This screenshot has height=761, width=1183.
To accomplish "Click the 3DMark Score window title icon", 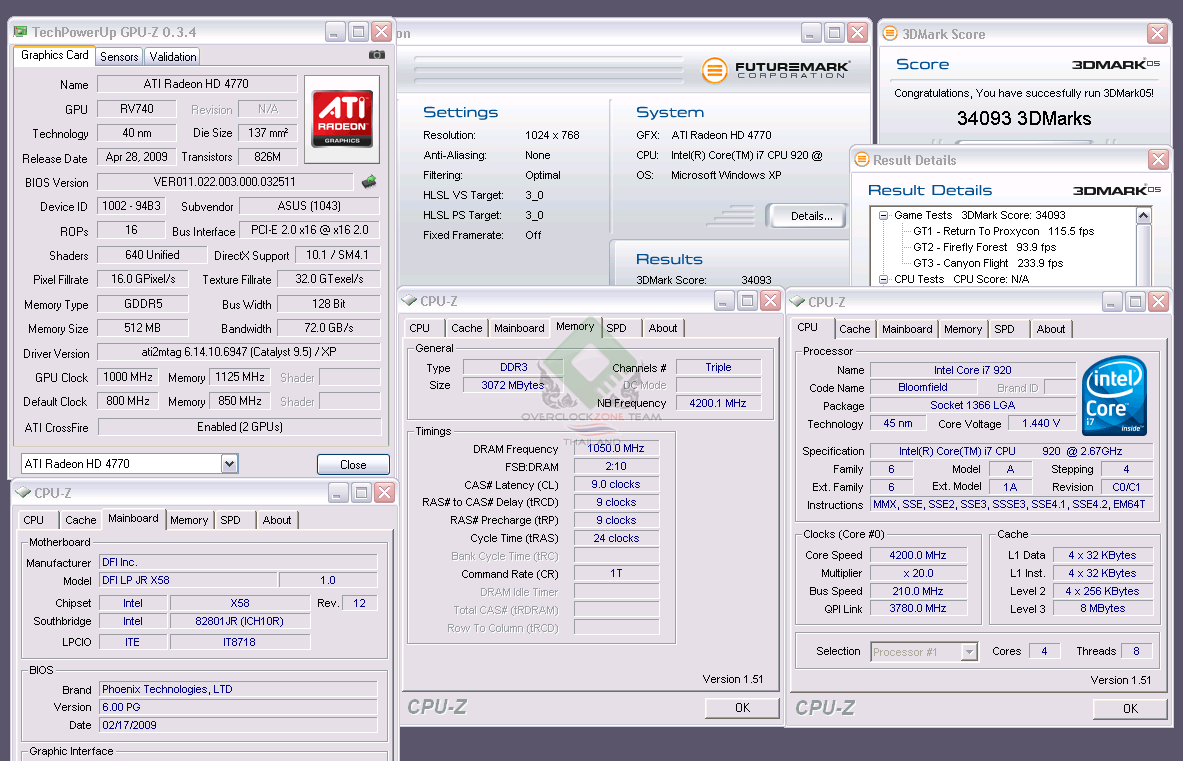I will pyautogui.click(x=890, y=34).
